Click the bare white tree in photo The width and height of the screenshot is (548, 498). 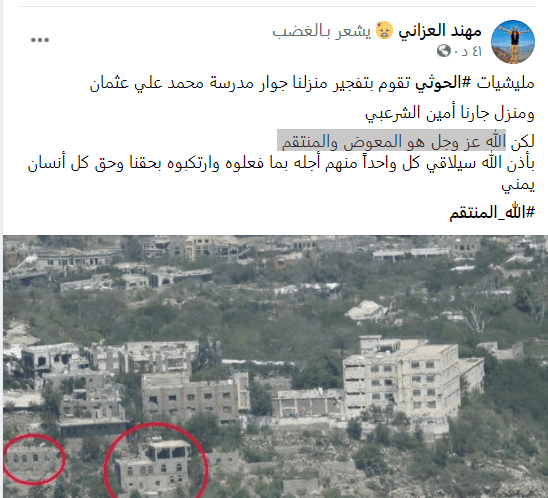point(474,318)
